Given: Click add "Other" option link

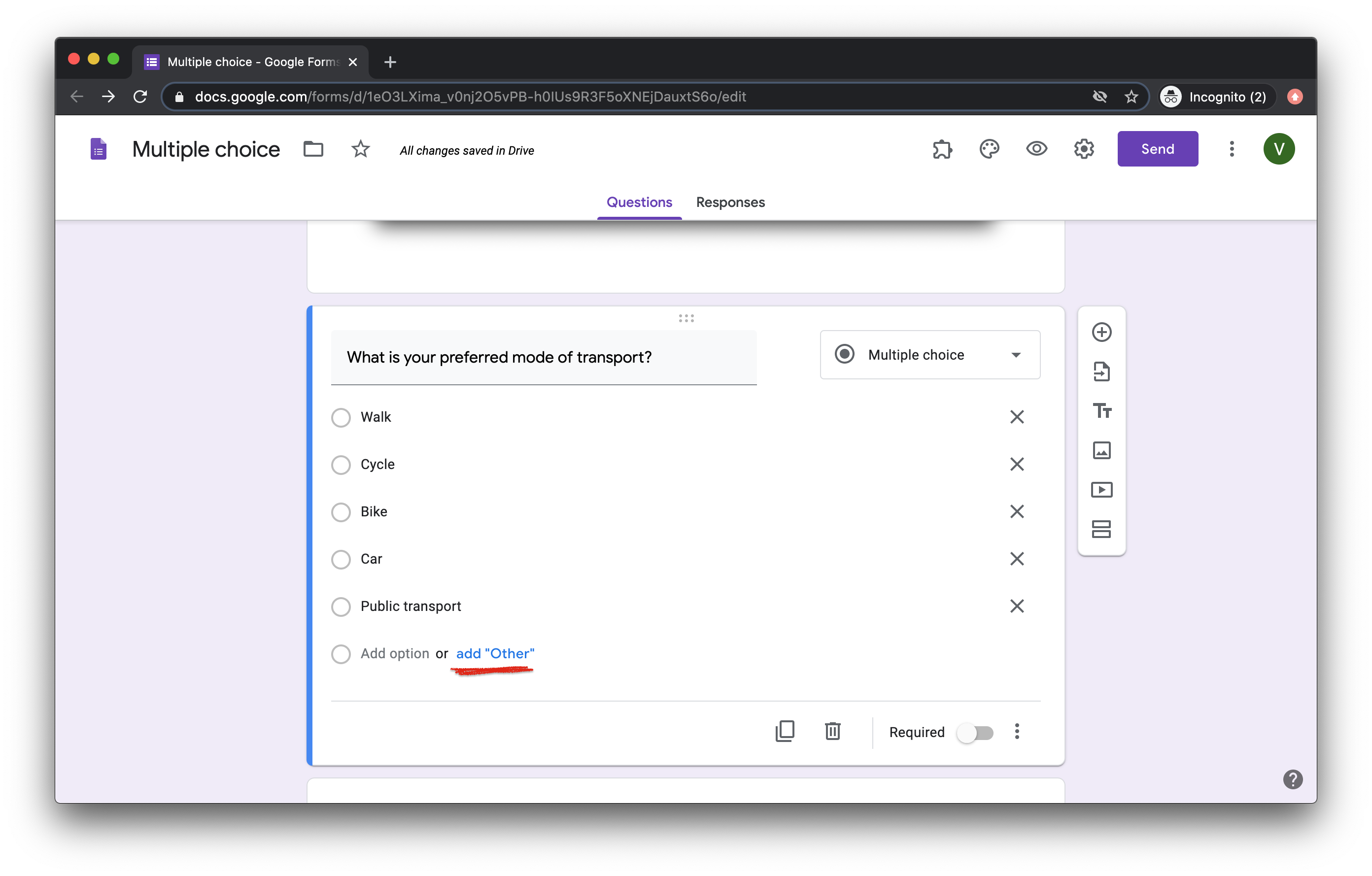Looking at the screenshot, I should click(495, 652).
